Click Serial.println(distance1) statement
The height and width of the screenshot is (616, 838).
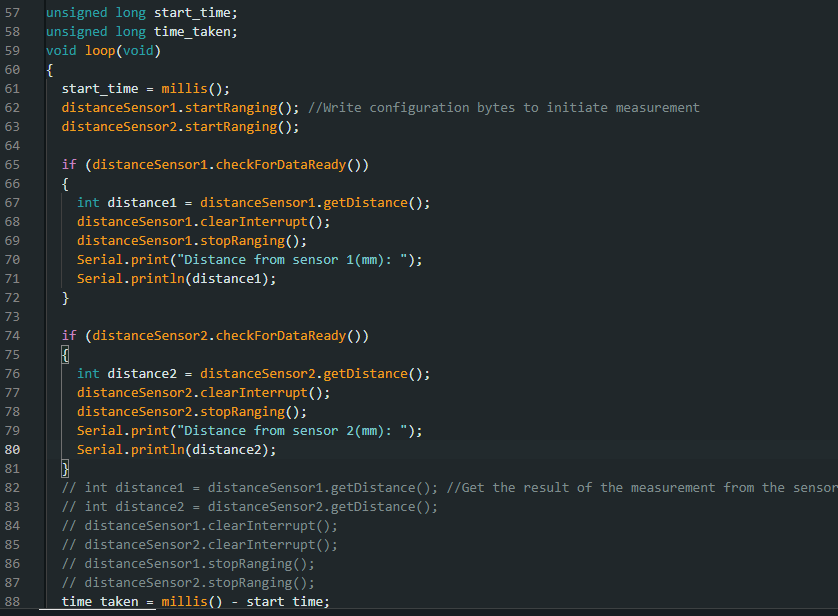tap(176, 279)
